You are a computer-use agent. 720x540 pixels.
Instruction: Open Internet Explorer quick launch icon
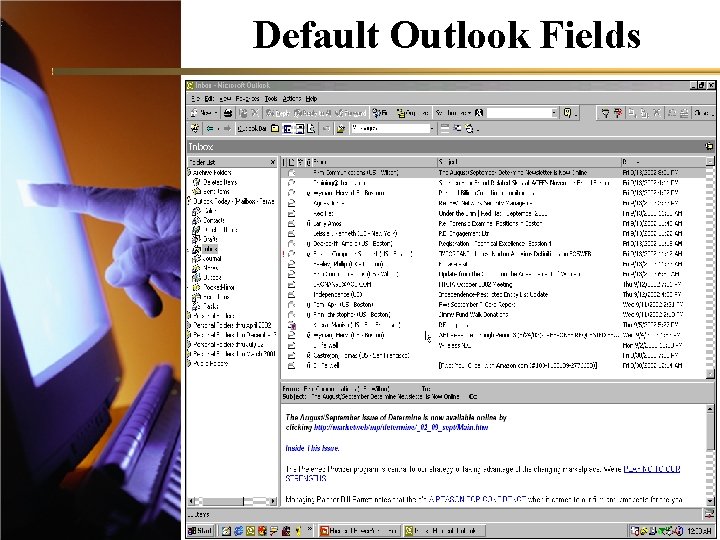point(238,531)
